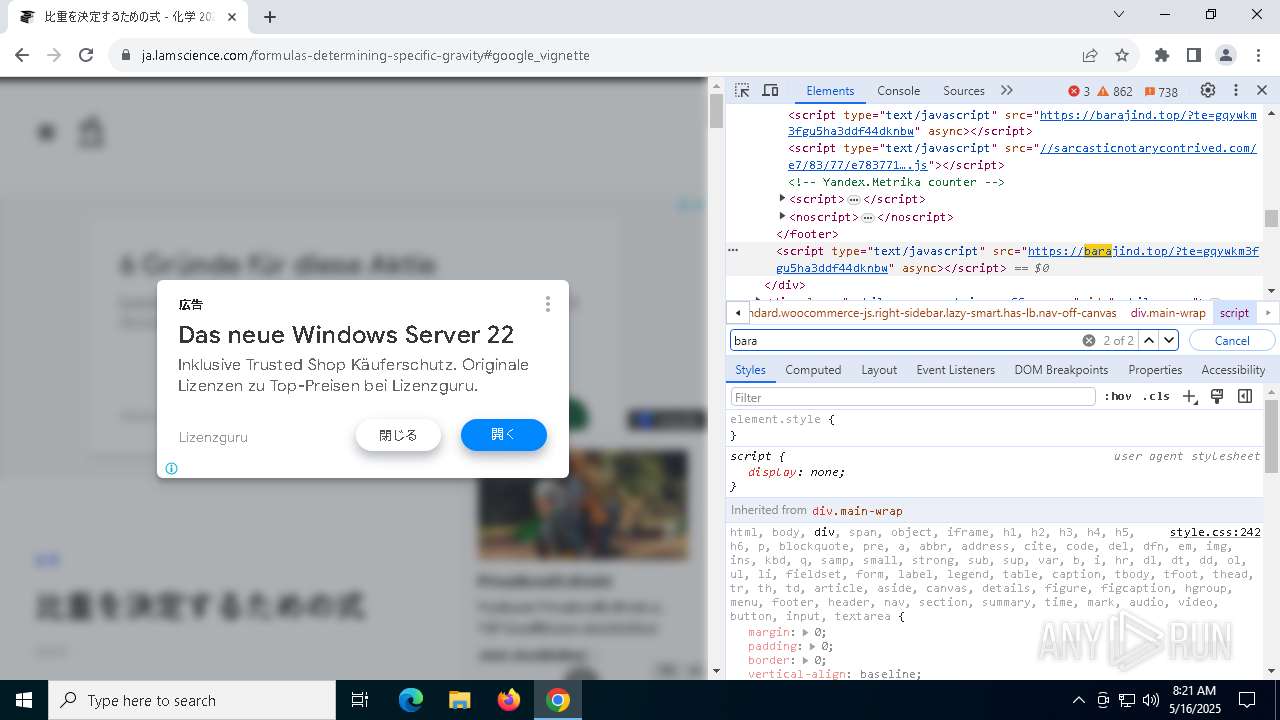
Task: Close the ad with 閉じる button
Action: point(398,435)
